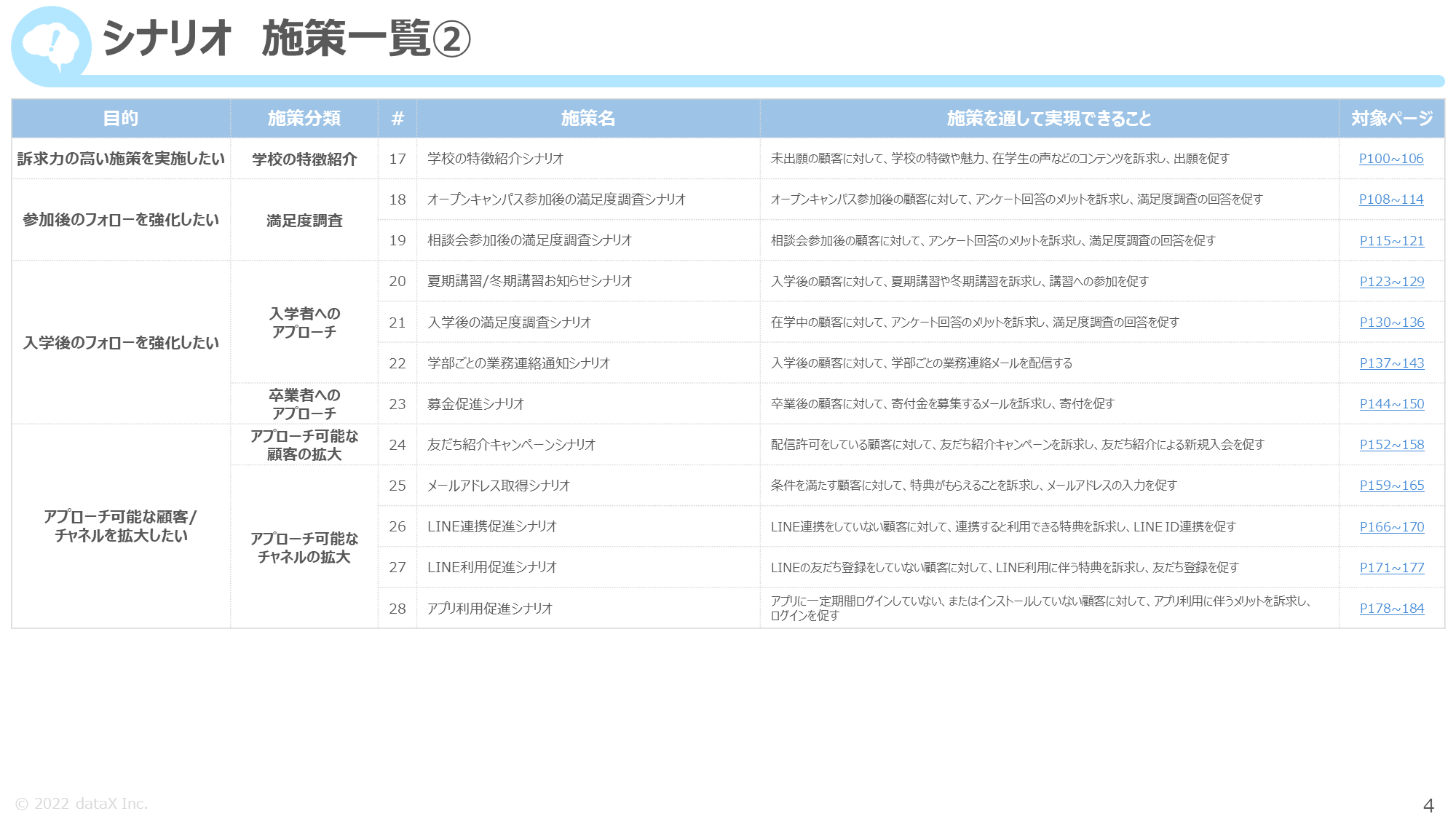1456x819 pixels.
Task: Click 学部ごとの業務連絡通知シナリオ
Action: point(518,363)
